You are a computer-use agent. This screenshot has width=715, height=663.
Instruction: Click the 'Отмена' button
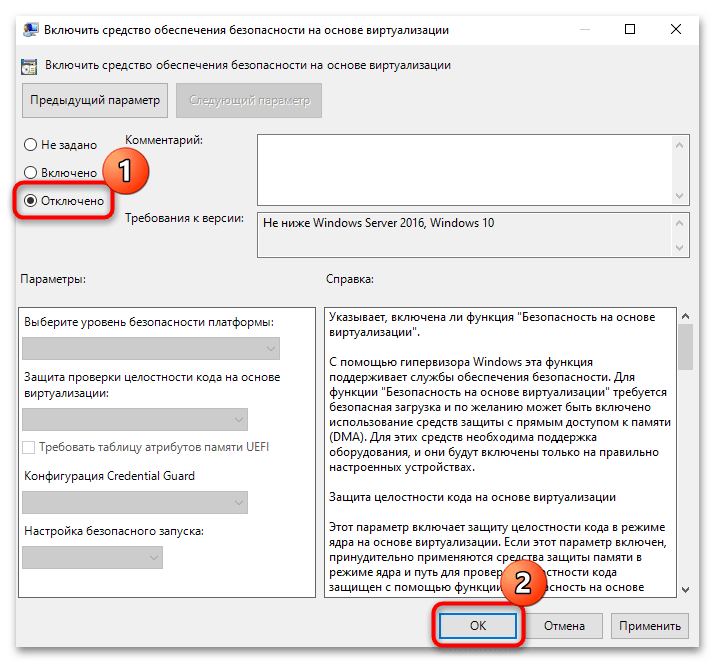[x=564, y=626]
